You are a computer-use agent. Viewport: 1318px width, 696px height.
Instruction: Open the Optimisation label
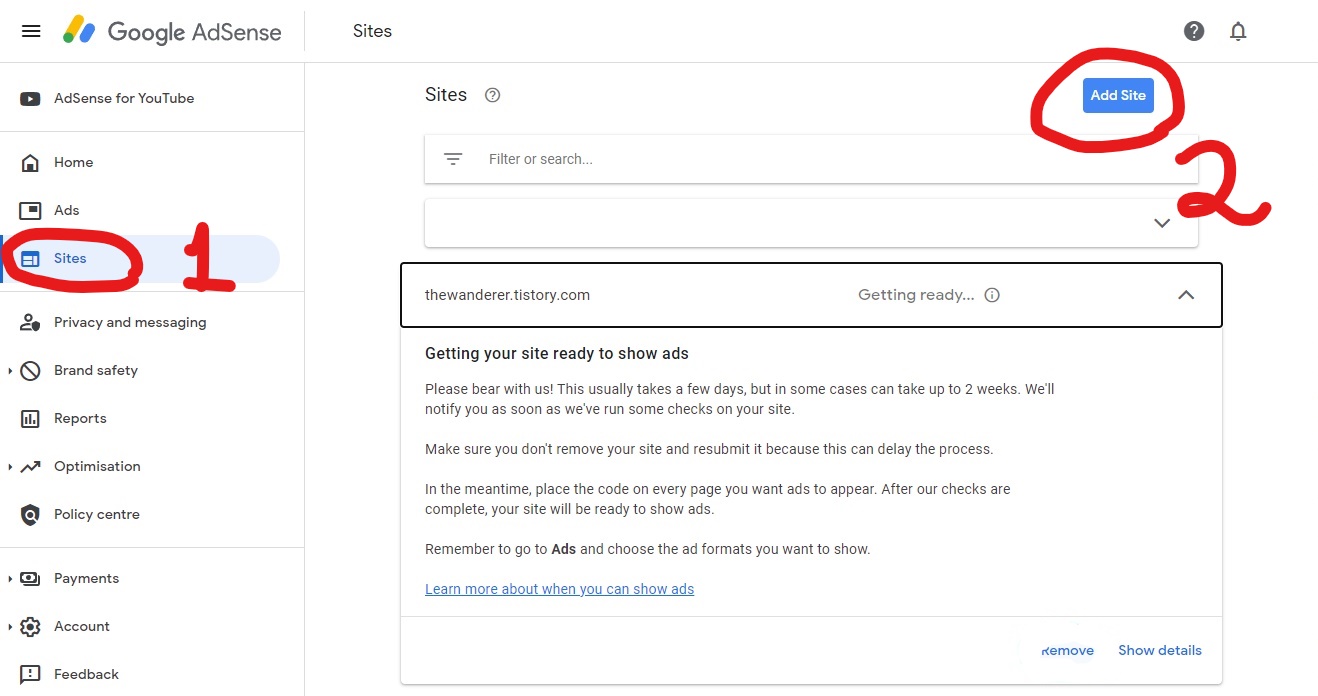click(97, 467)
